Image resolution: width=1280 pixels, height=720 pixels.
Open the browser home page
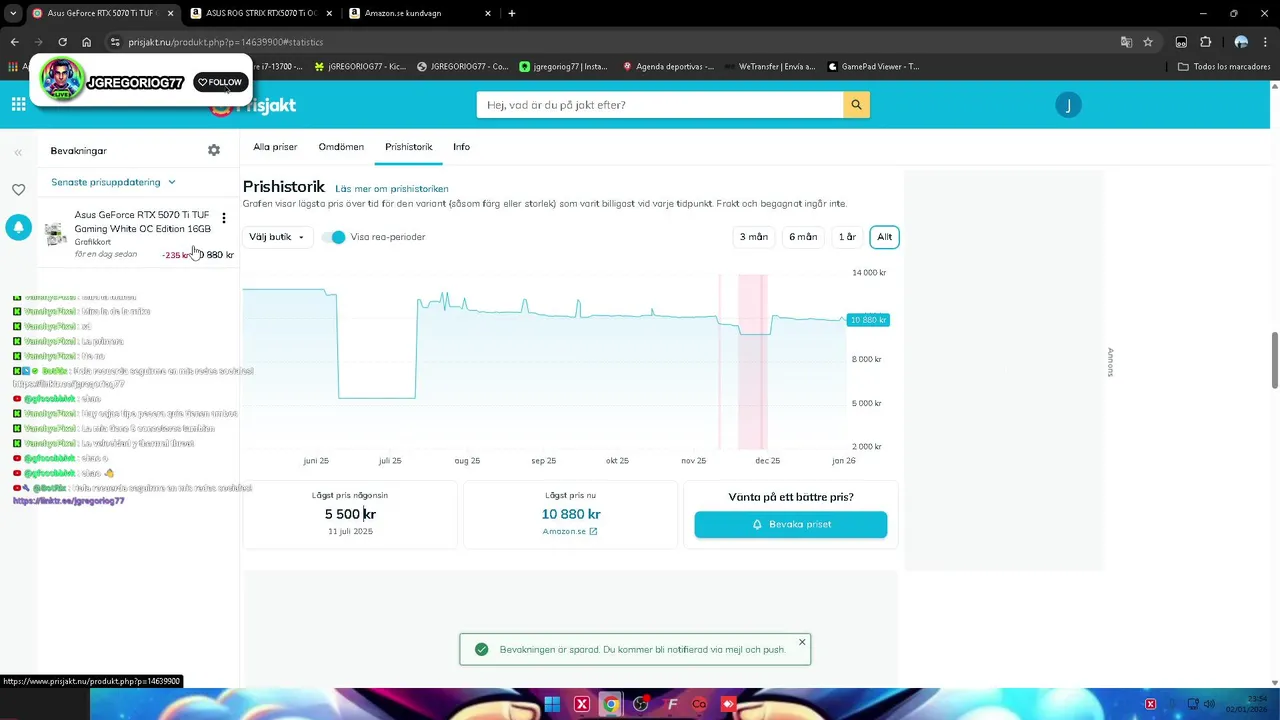pos(87,42)
